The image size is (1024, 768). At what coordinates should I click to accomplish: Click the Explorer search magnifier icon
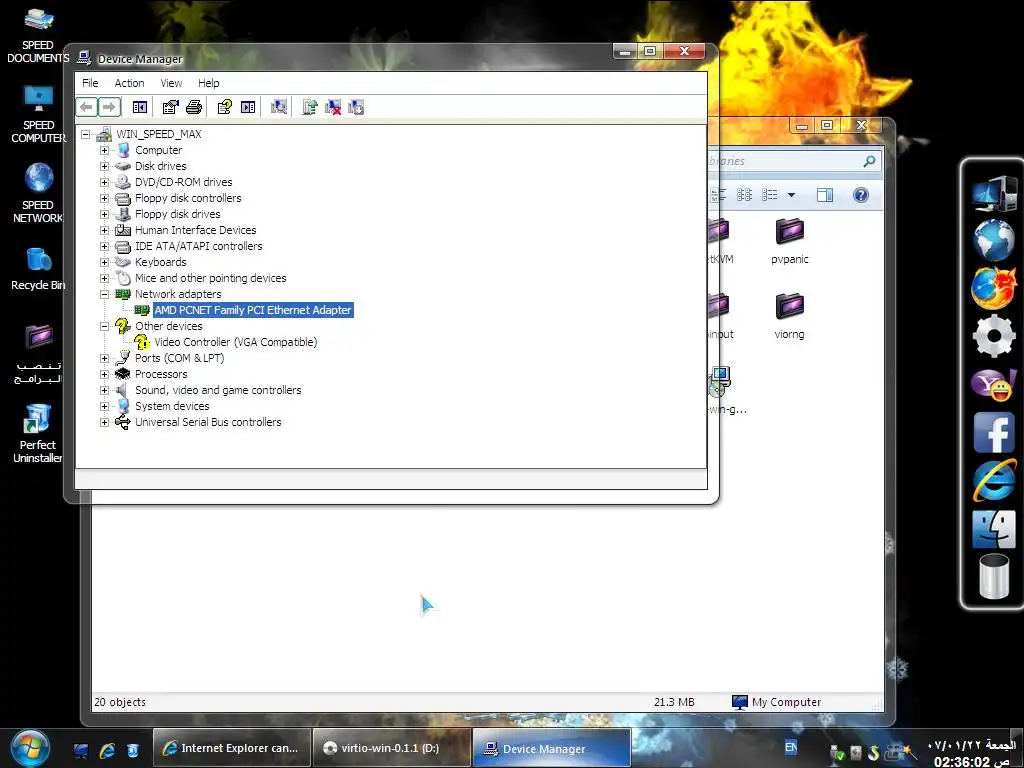pyautogui.click(x=869, y=161)
